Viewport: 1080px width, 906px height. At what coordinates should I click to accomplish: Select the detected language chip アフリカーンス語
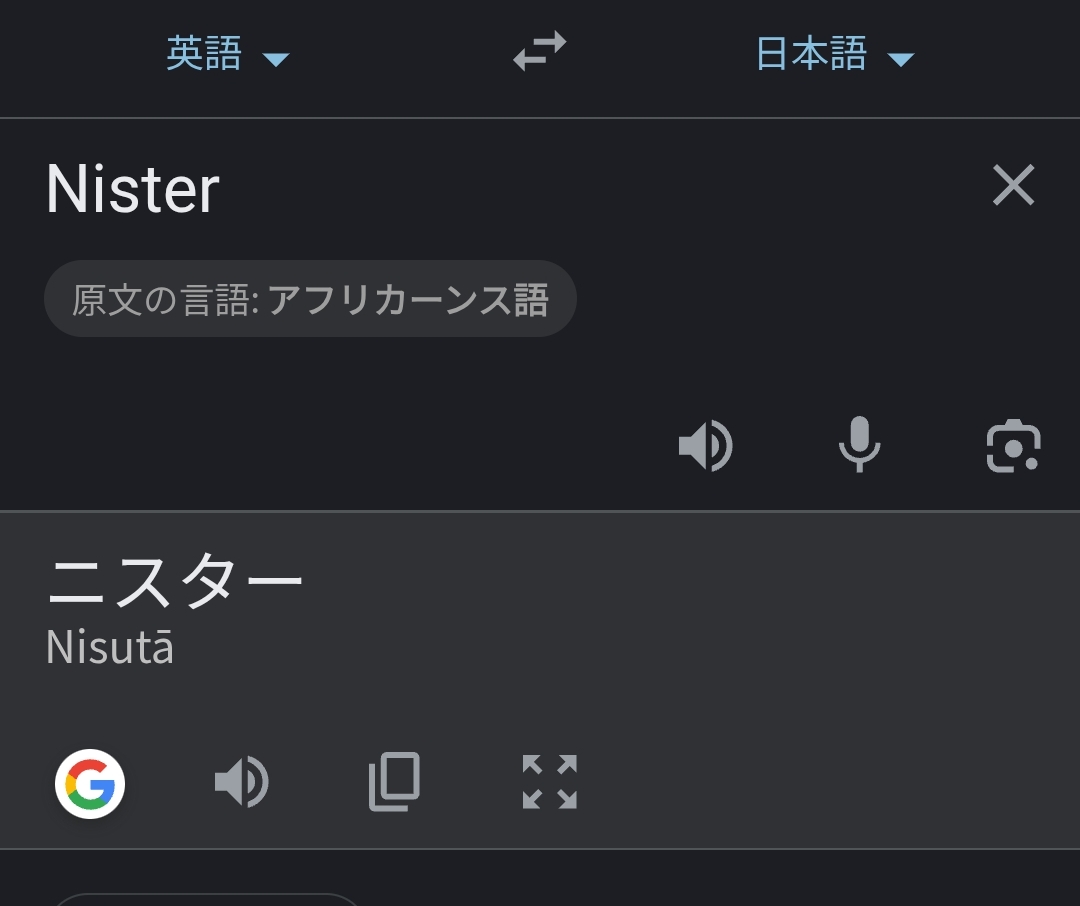coord(310,299)
